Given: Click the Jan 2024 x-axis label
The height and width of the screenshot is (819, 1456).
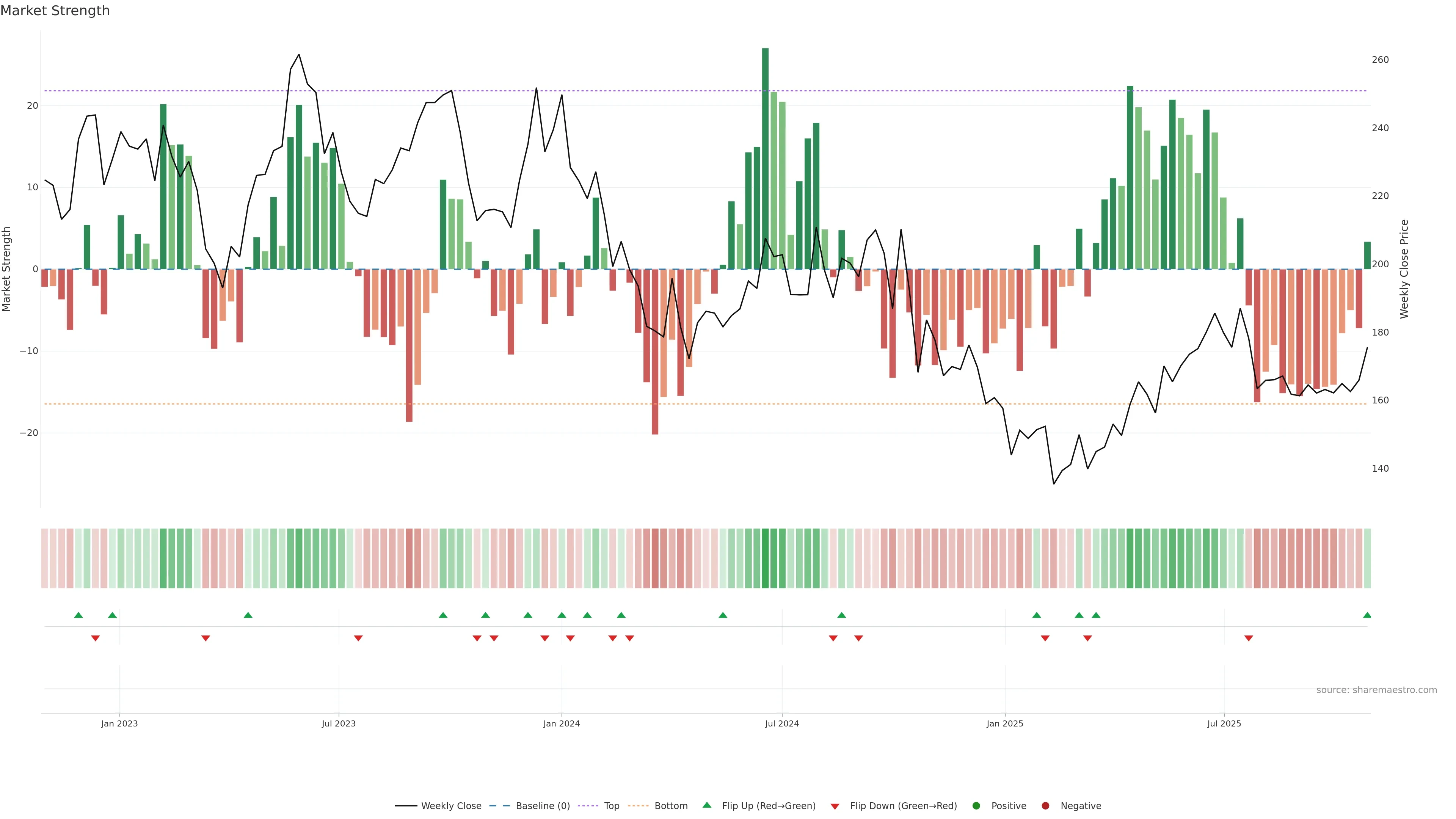Looking at the screenshot, I should [x=561, y=723].
